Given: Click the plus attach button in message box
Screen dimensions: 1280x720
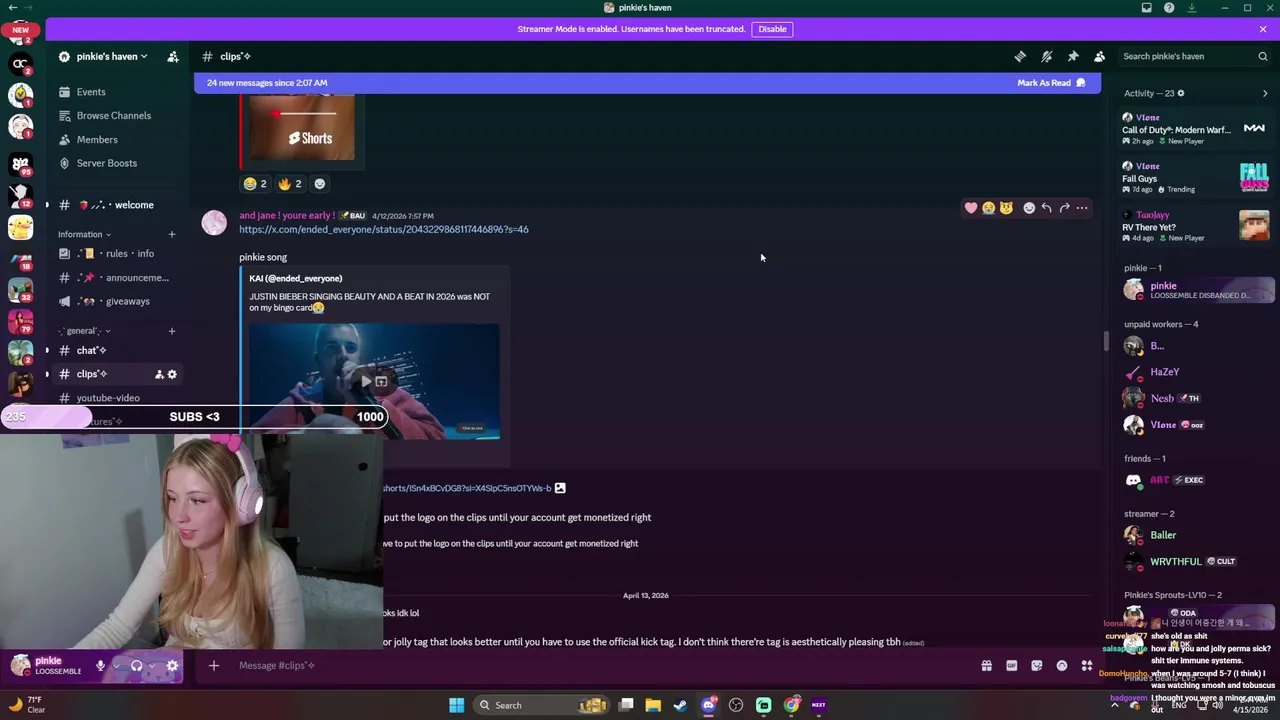Looking at the screenshot, I should (213, 666).
